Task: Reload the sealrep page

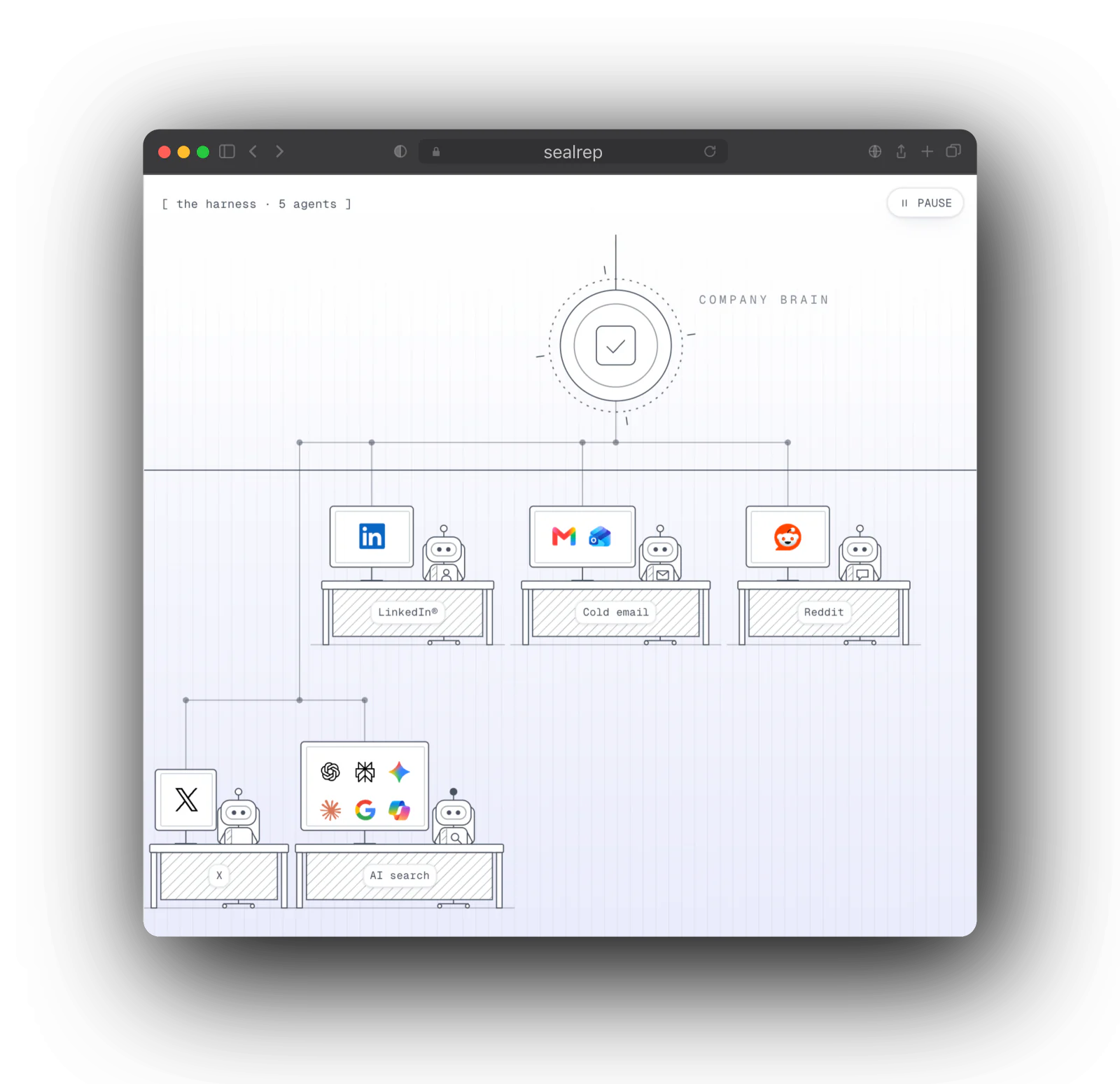Action: click(x=710, y=151)
